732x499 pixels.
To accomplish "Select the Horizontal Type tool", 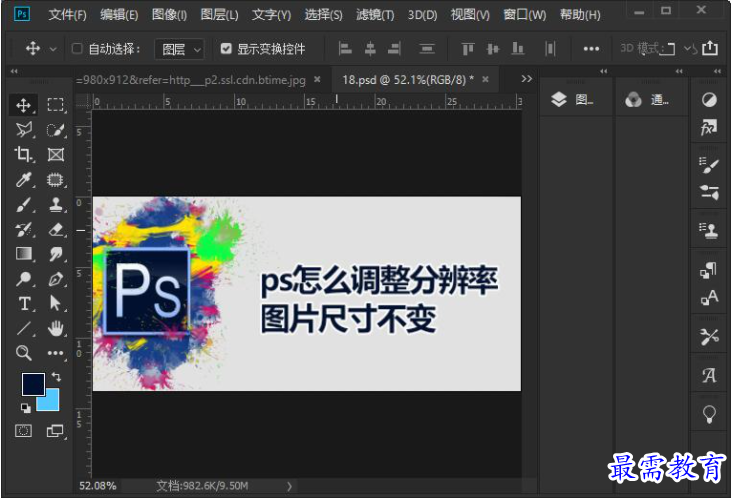I will (x=23, y=303).
